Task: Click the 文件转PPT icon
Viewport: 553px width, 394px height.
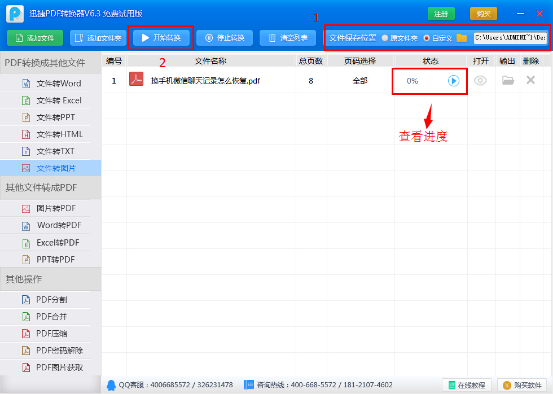Action: pyautogui.click(x=26, y=117)
